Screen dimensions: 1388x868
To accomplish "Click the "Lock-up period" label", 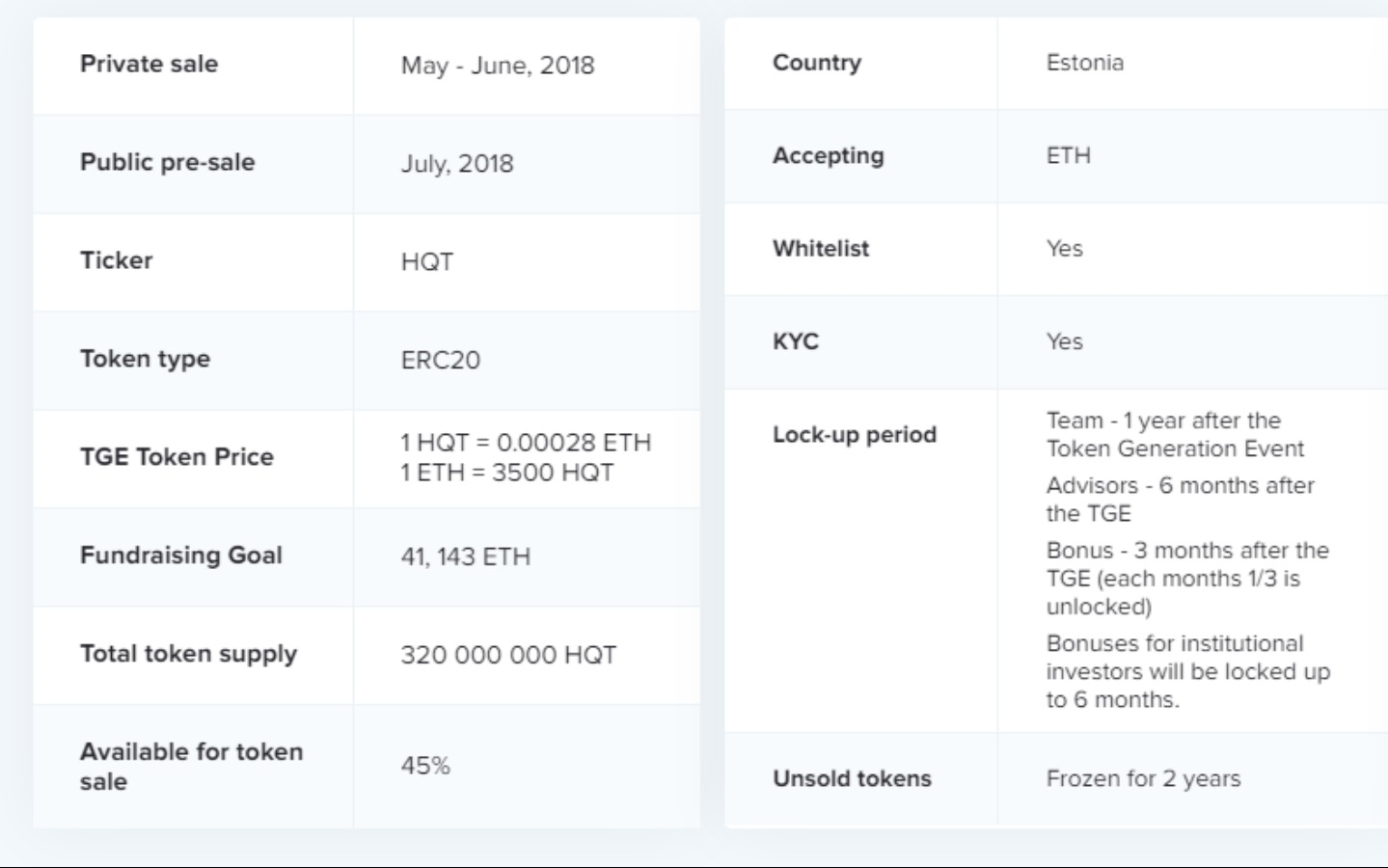I will (x=854, y=435).
